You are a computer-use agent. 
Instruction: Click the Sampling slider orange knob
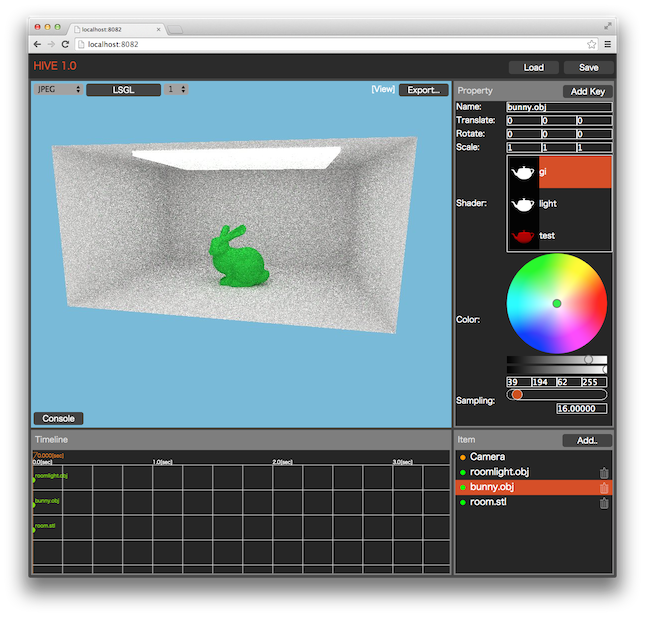517,395
